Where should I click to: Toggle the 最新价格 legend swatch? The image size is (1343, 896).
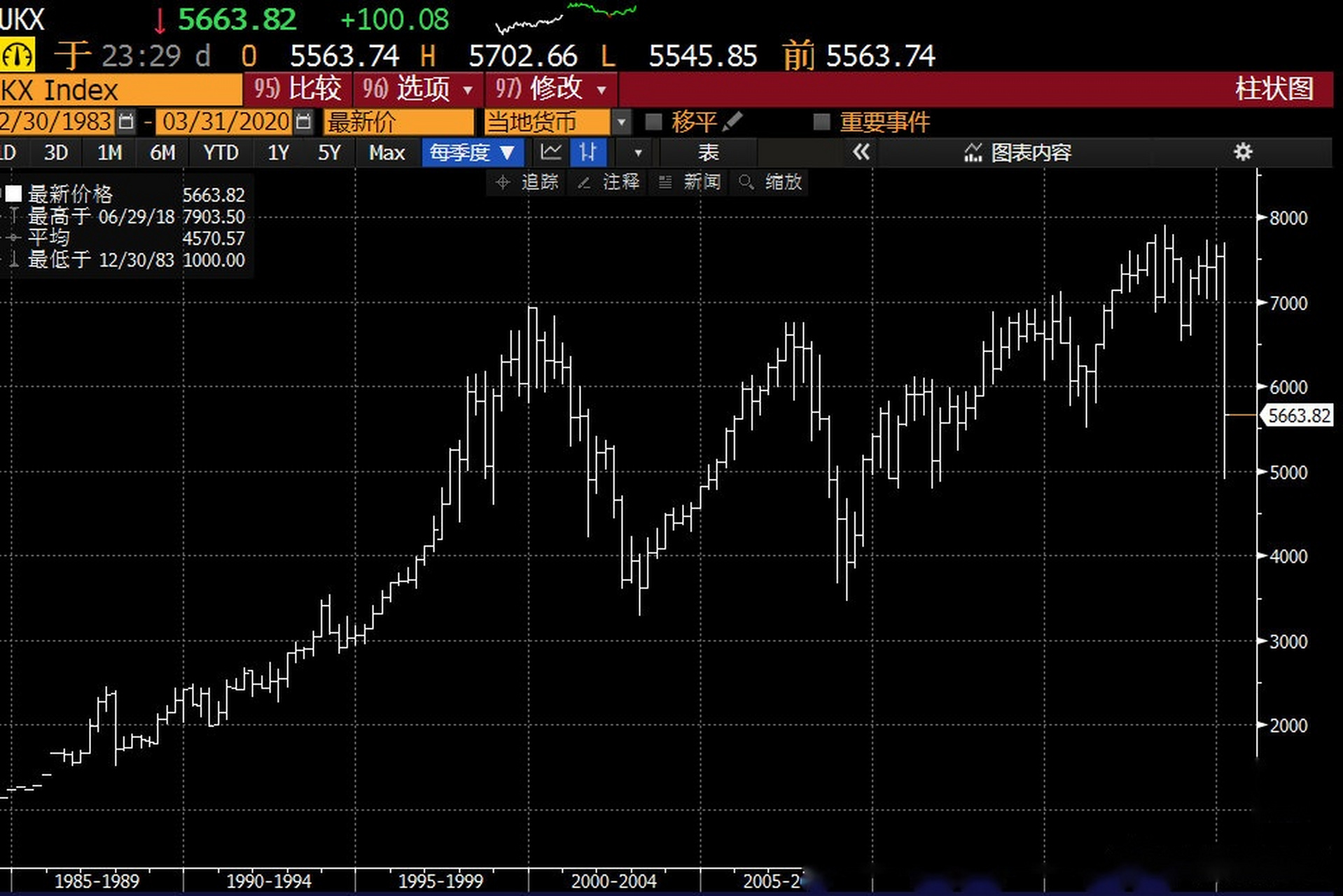click(14, 194)
